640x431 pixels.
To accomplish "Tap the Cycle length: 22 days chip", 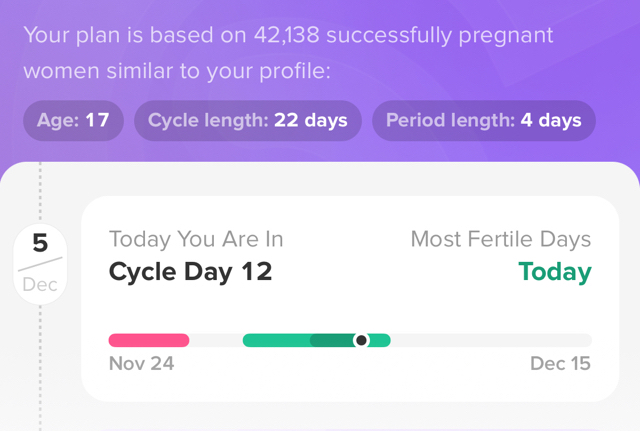I will click(248, 121).
